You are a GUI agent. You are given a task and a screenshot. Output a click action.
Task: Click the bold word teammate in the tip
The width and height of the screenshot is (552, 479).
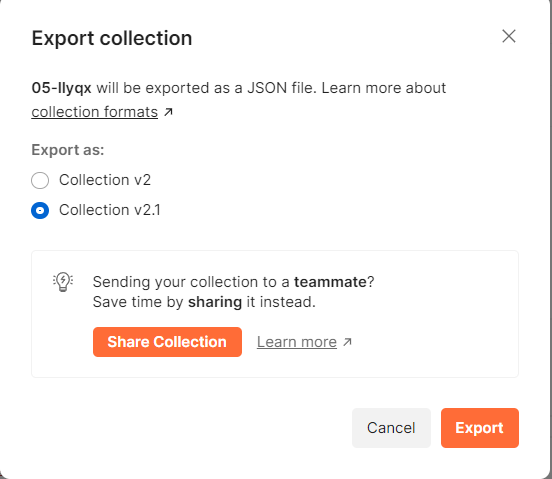coord(330,282)
